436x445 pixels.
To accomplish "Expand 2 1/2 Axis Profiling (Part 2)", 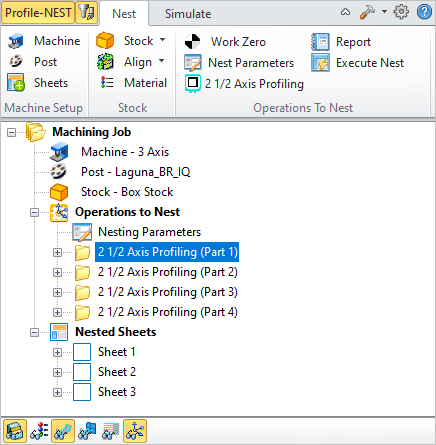I will coord(57,272).
